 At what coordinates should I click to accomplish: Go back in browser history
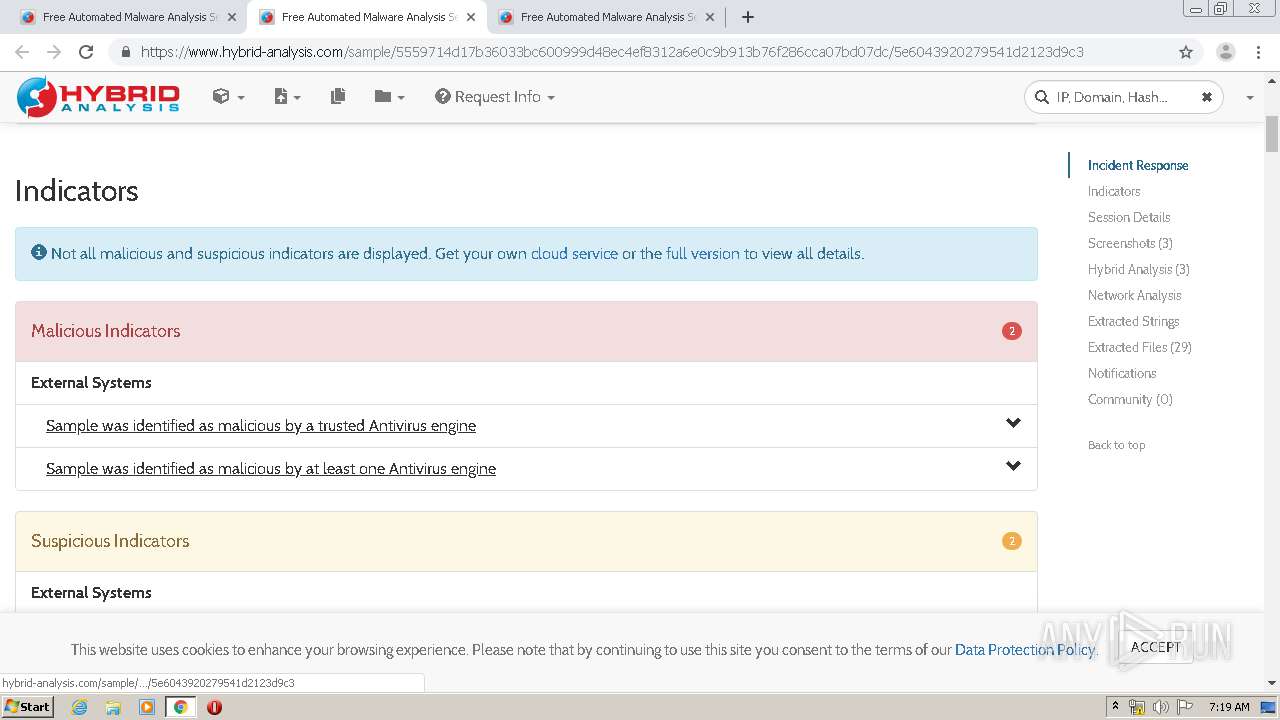click(22, 52)
